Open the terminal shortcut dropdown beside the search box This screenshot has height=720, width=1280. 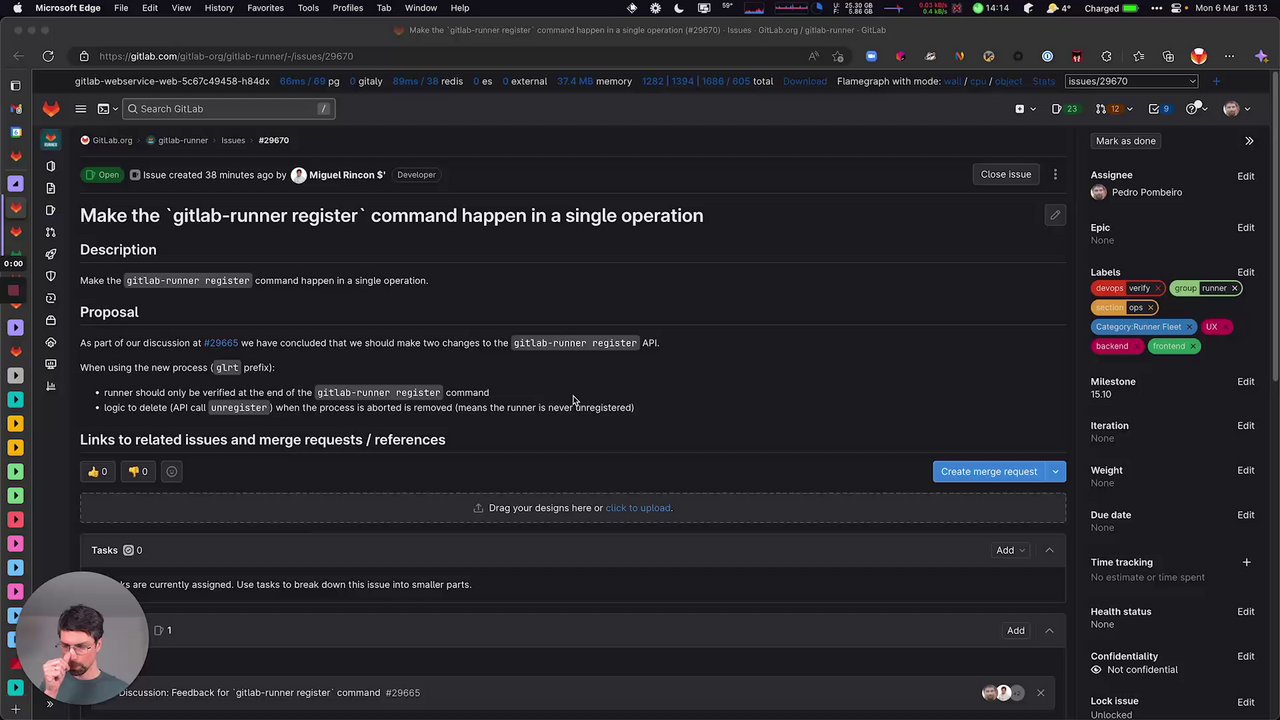tap(107, 108)
